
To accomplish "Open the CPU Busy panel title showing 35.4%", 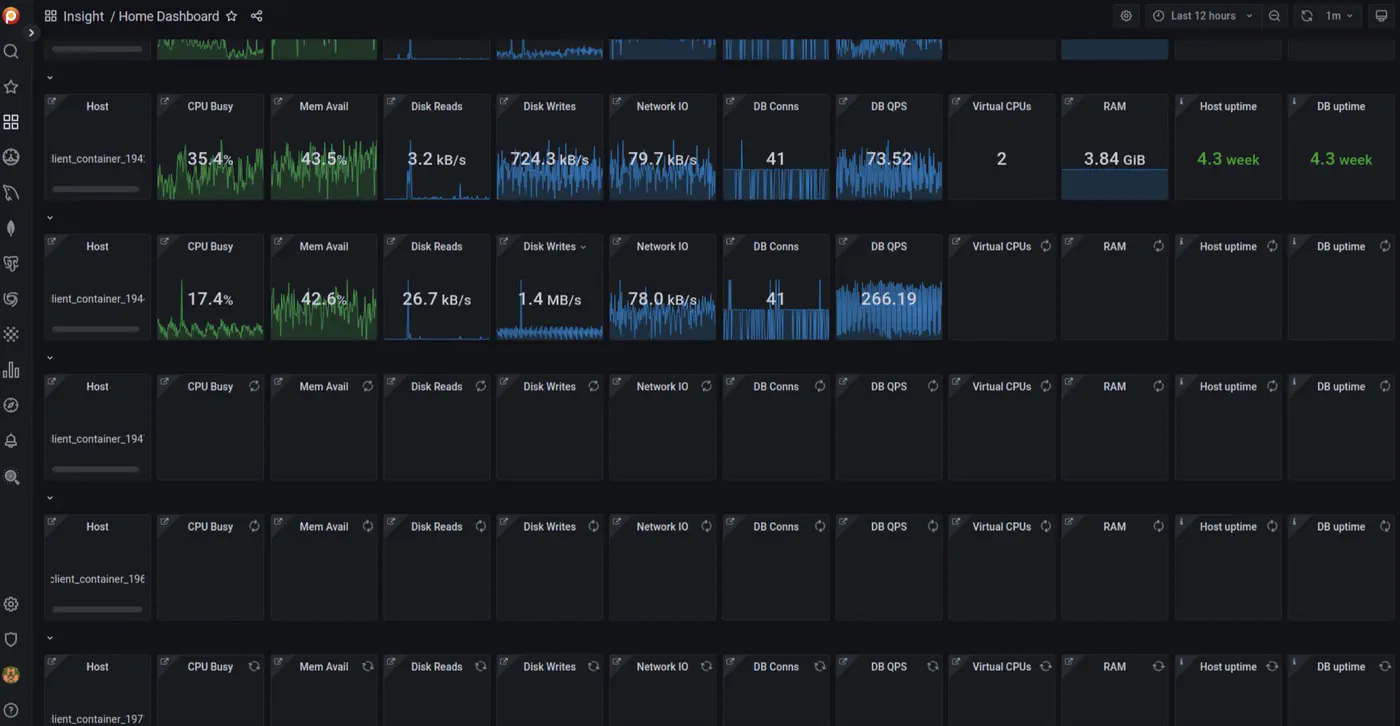I will tap(210, 106).
